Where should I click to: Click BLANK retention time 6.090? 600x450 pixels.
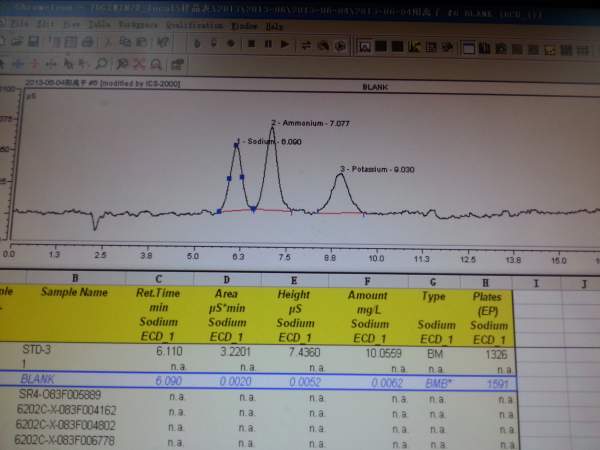tap(168, 381)
